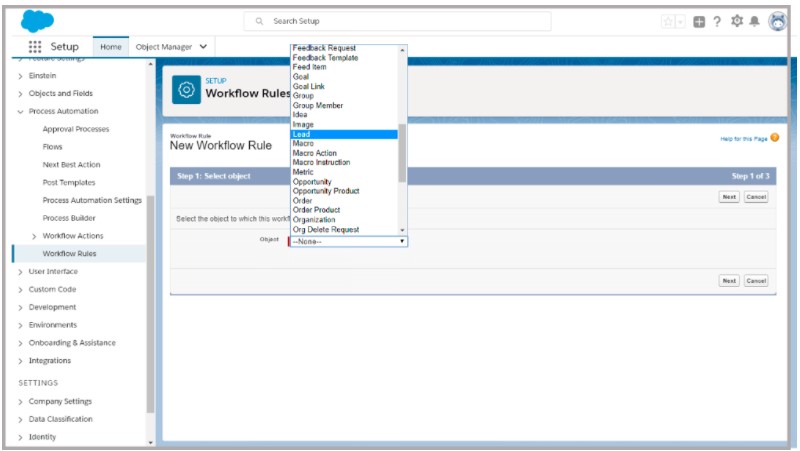This screenshot has height=451, width=800.
Task: Open Process Builder
Action: (69, 218)
